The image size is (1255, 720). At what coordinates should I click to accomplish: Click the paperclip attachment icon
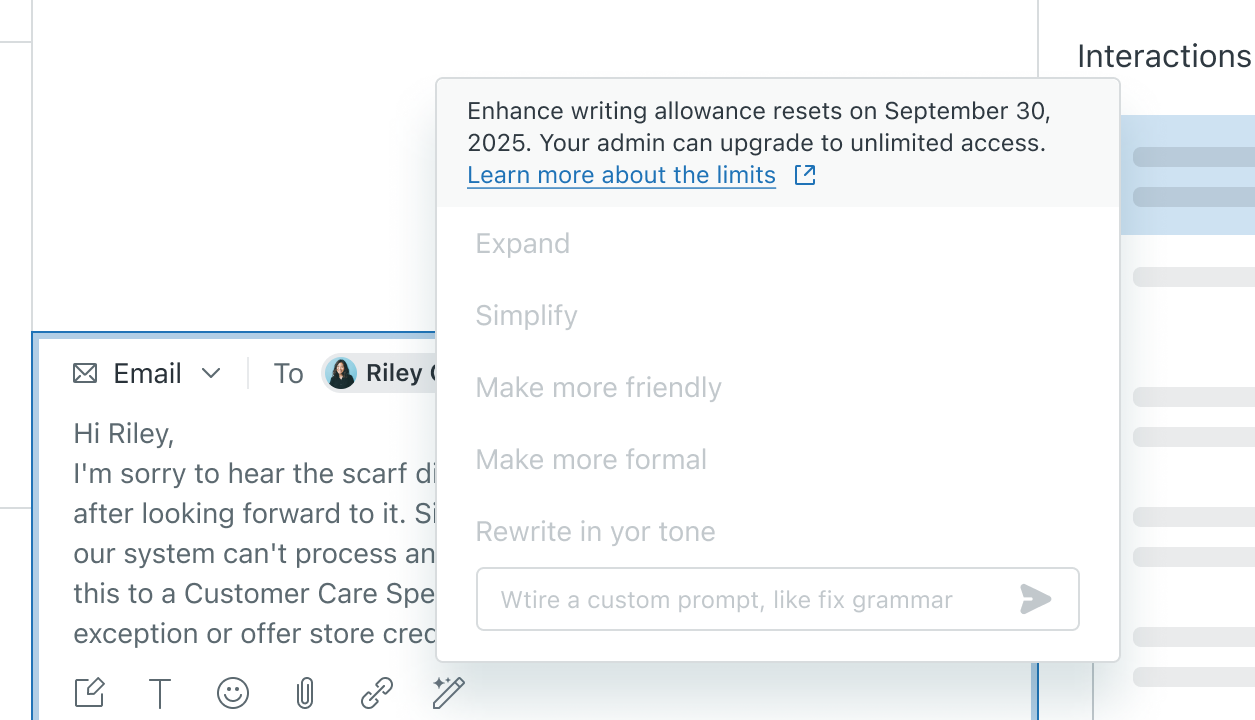click(x=304, y=692)
